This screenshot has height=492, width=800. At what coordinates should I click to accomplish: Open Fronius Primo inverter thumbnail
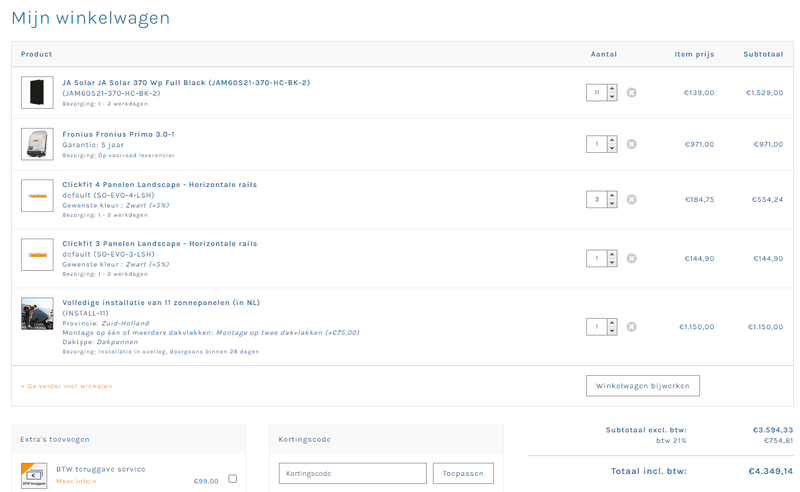pyautogui.click(x=37, y=144)
